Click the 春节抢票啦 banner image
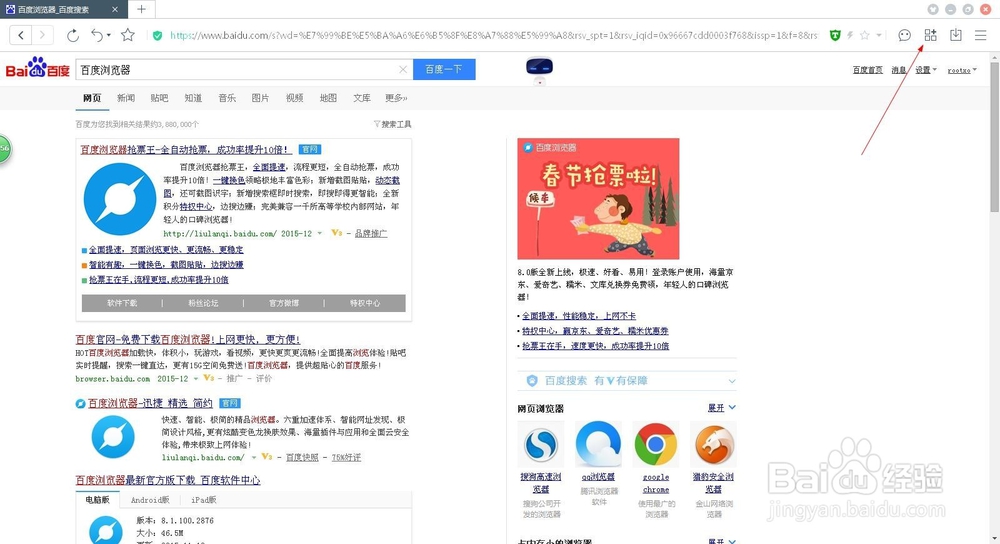 point(598,198)
